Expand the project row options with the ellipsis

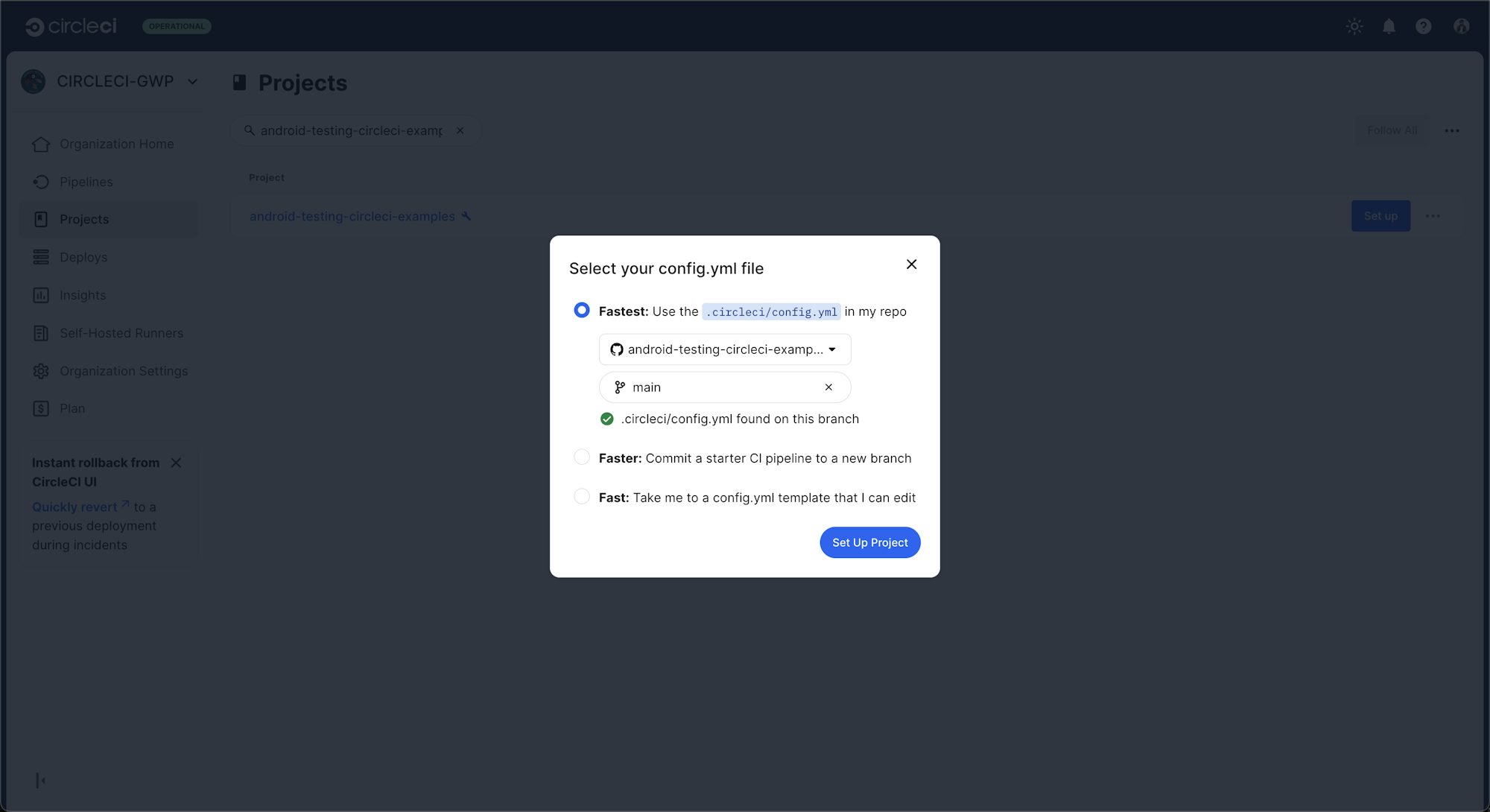[x=1433, y=216]
